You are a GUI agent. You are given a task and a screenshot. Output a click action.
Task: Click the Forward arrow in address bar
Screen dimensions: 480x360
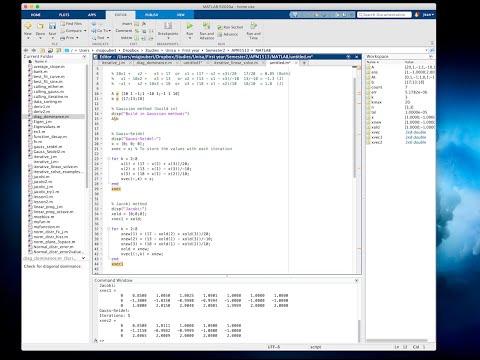pyautogui.click(x=34, y=50)
